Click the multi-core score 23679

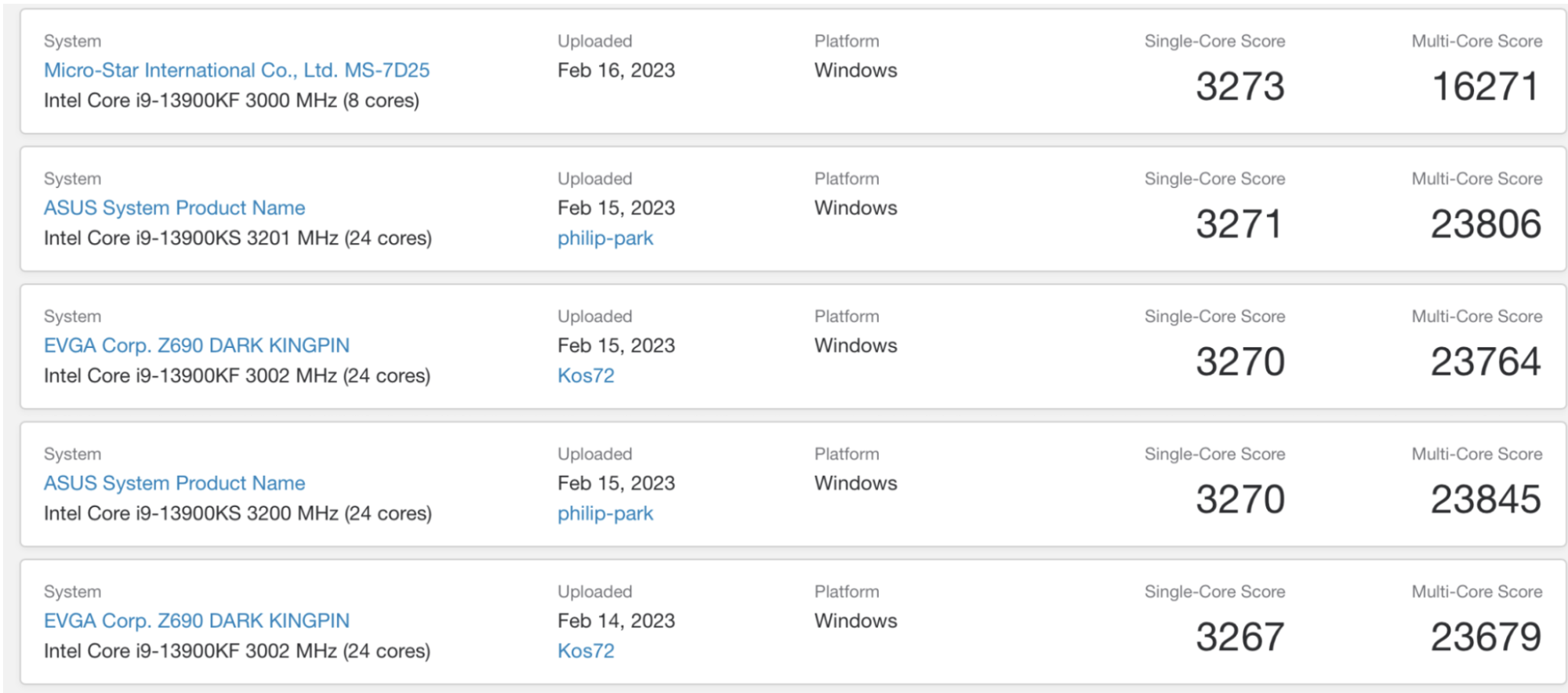1485,637
